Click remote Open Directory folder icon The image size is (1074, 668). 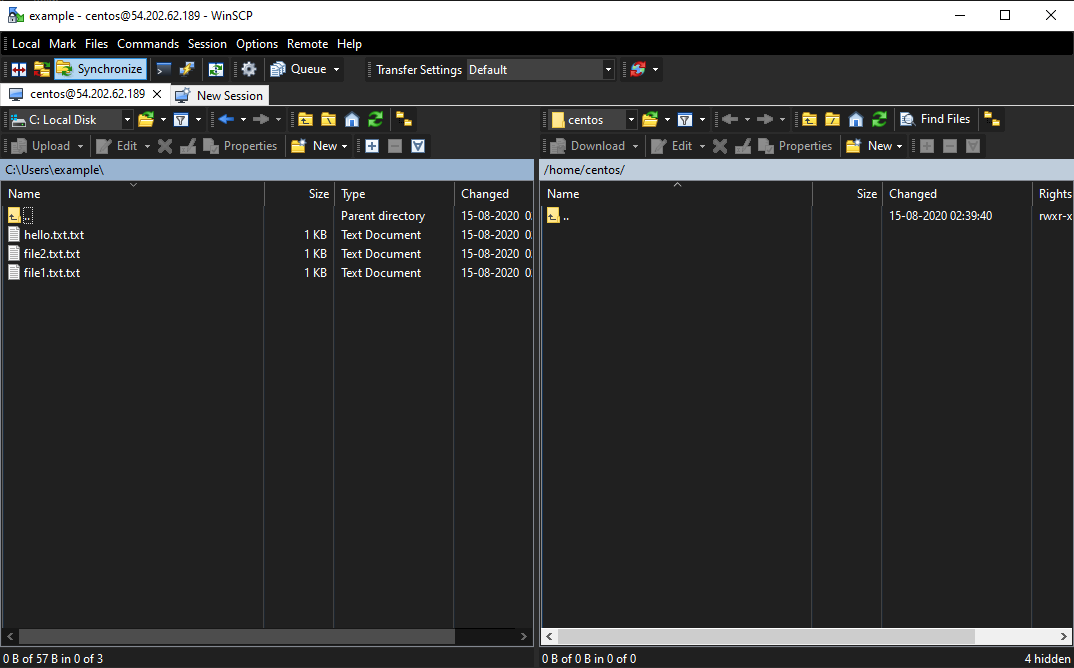pos(650,120)
